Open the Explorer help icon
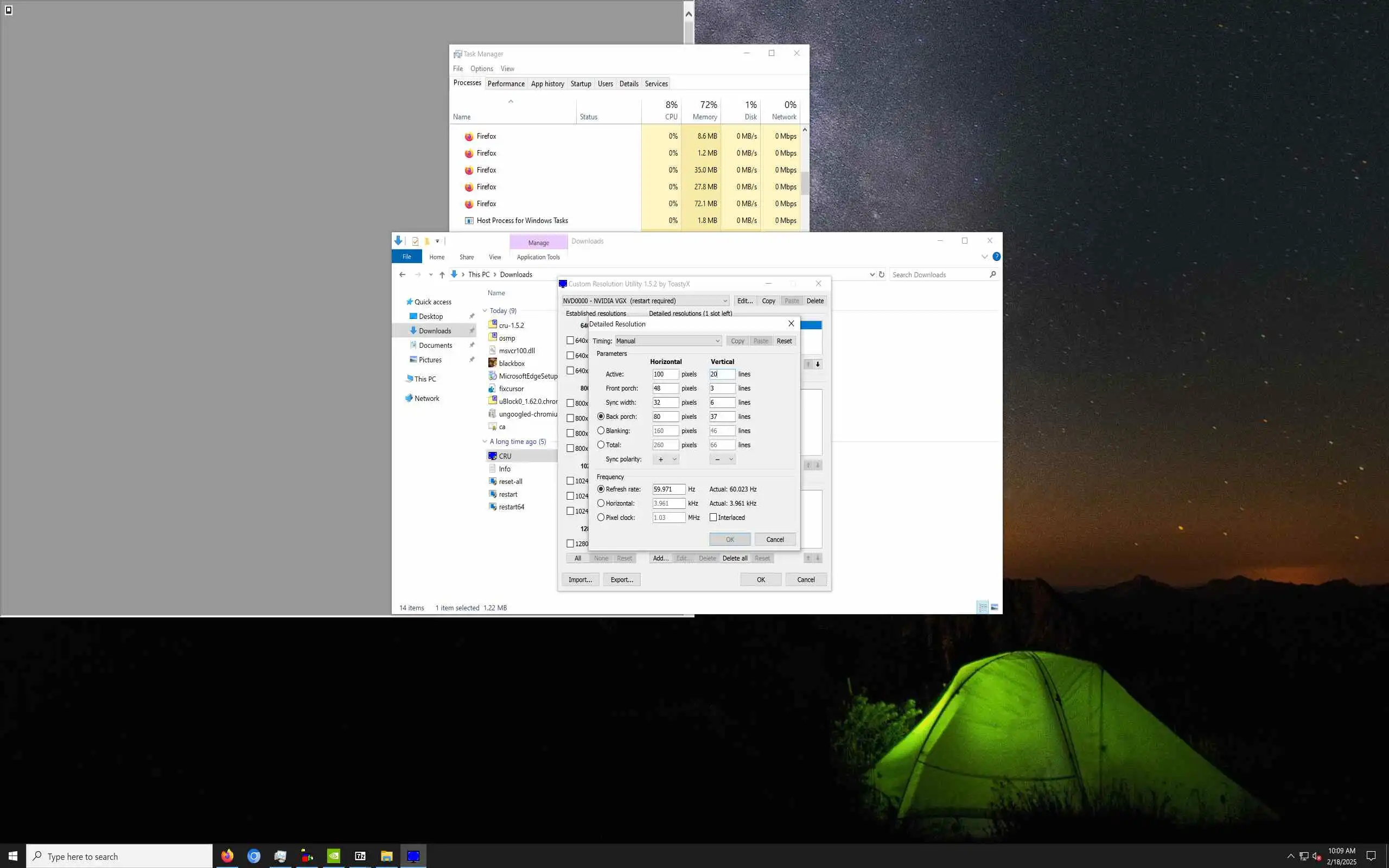The width and height of the screenshot is (1389, 868). pyautogui.click(x=996, y=257)
